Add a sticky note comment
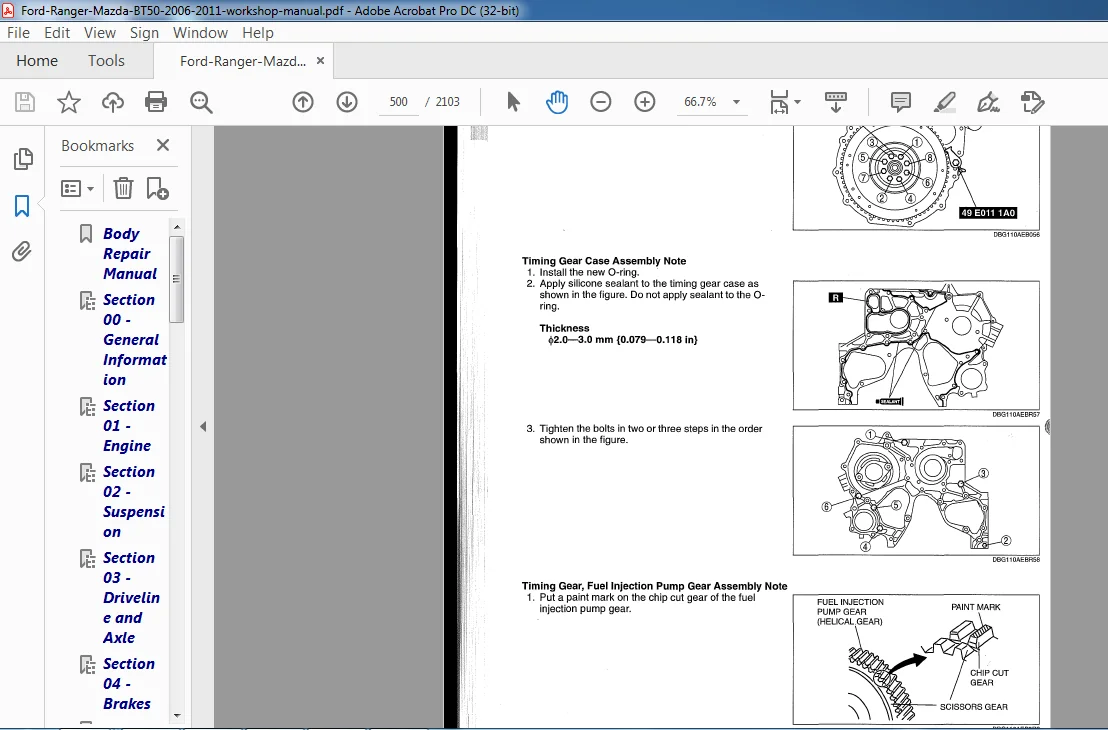Viewport: 1108px width, 730px height. point(901,102)
